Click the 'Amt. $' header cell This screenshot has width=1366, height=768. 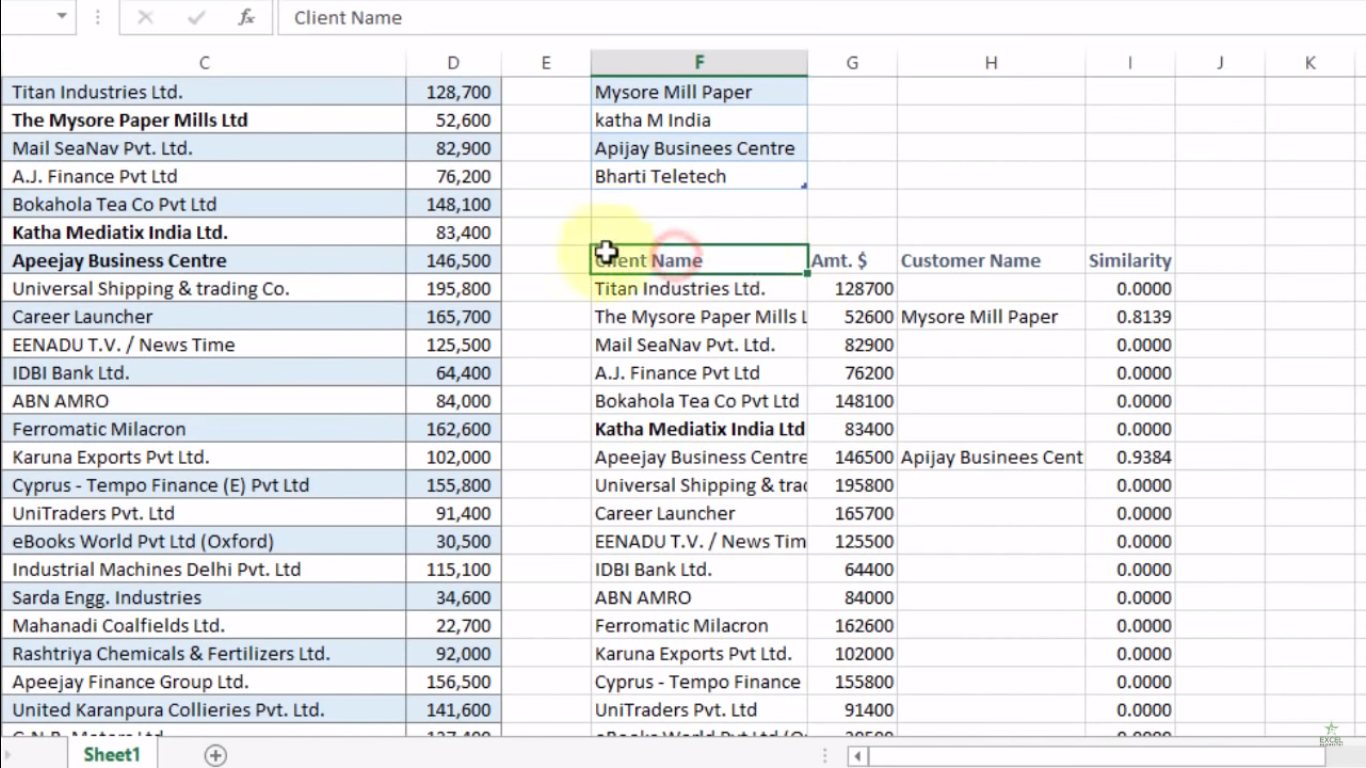[852, 260]
